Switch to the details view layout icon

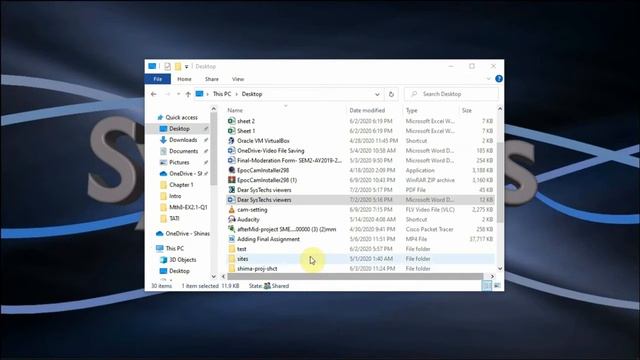487,286
